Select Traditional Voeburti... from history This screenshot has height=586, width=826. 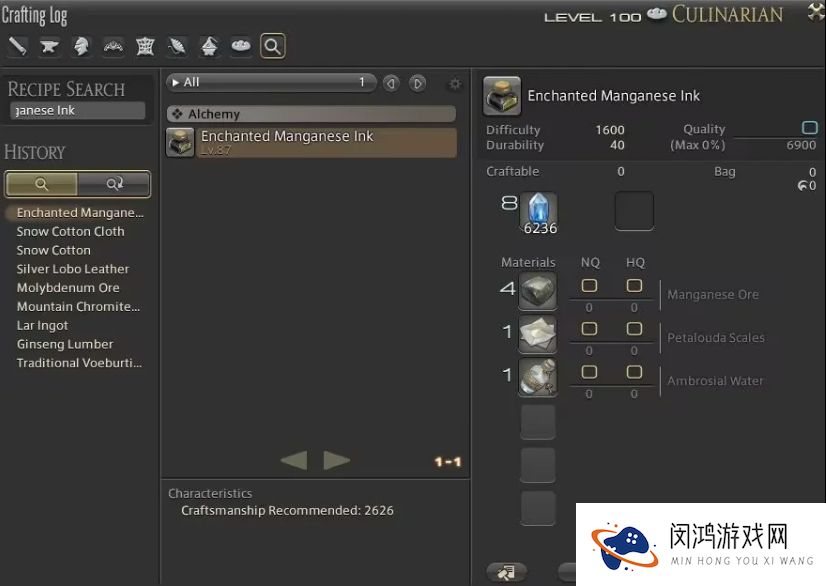[80, 363]
